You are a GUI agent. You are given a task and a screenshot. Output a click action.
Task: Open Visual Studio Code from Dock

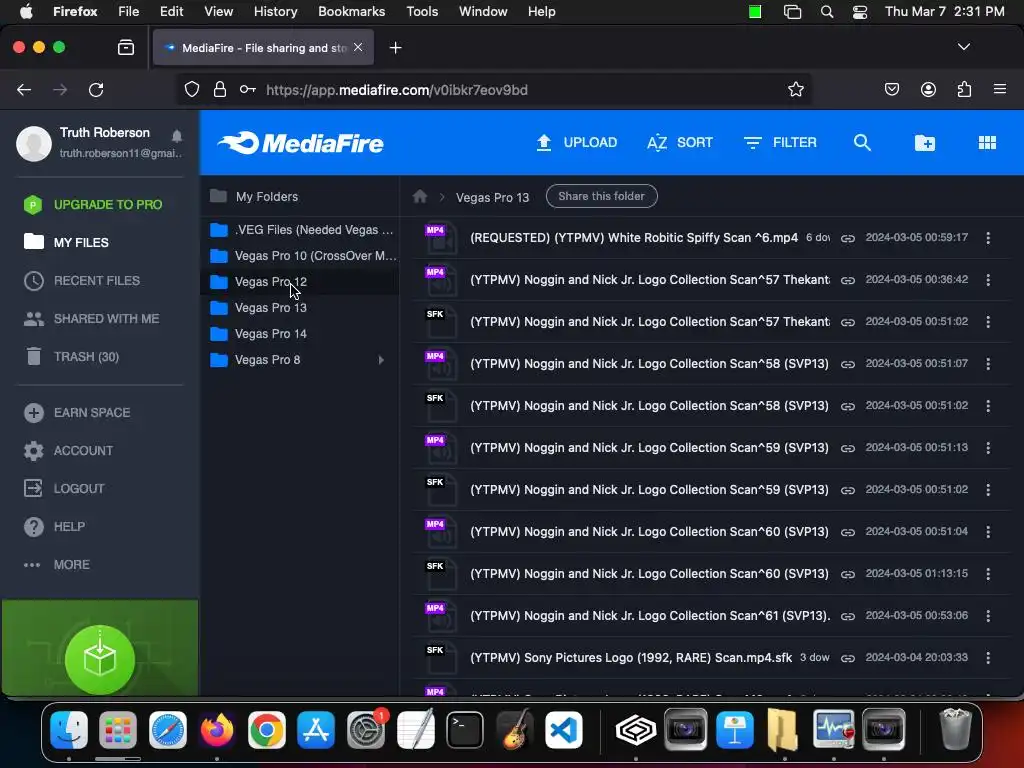pyautogui.click(x=564, y=729)
